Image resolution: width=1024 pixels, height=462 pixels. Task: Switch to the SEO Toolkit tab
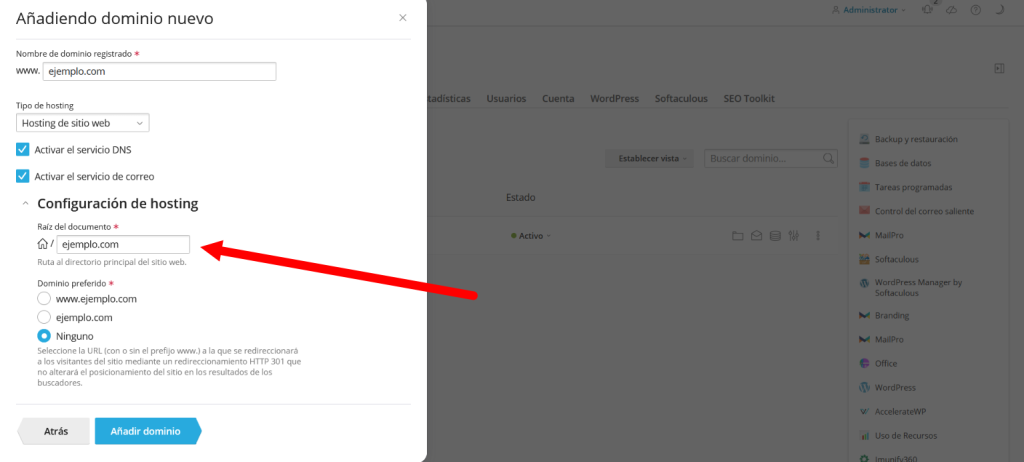click(x=748, y=99)
